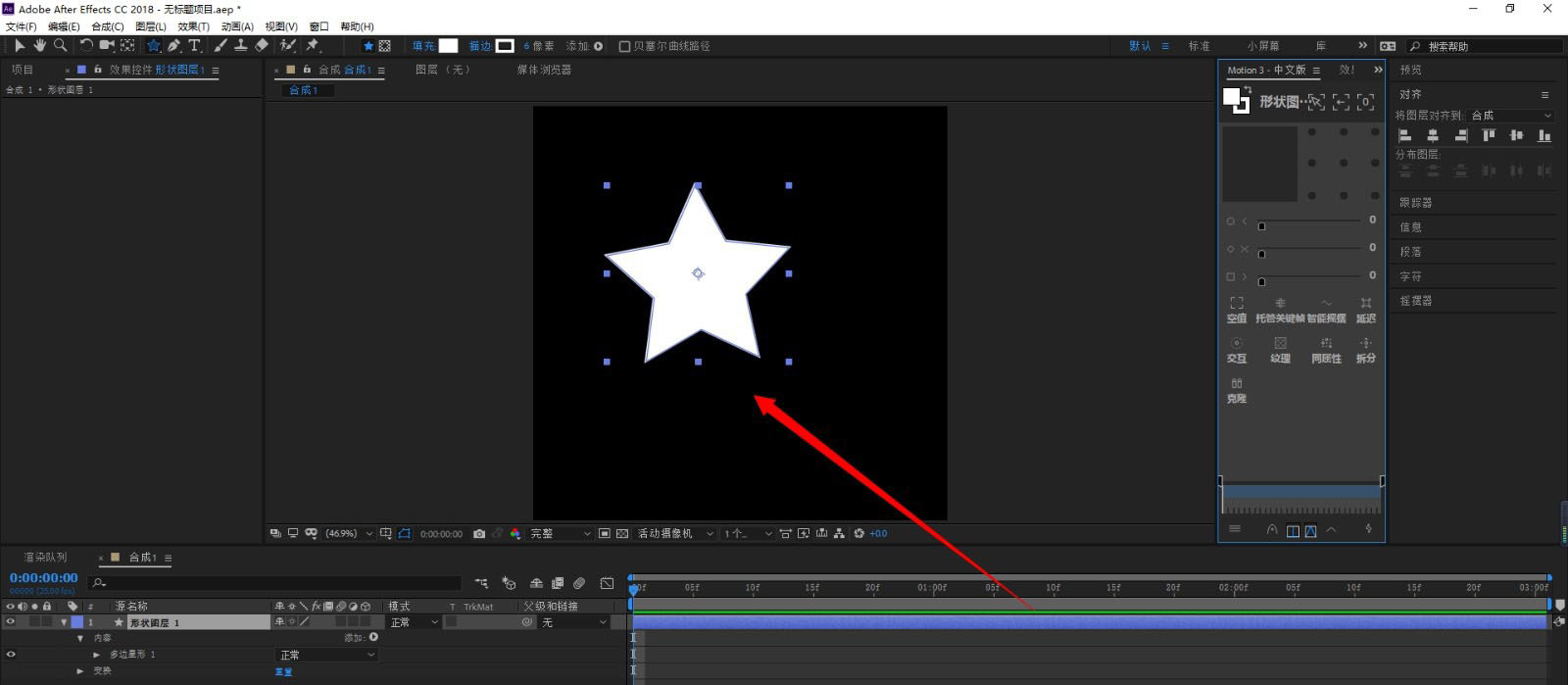1568x685 pixels.
Task: Click the 克隆 button in Motion panel
Action: [x=1237, y=390]
